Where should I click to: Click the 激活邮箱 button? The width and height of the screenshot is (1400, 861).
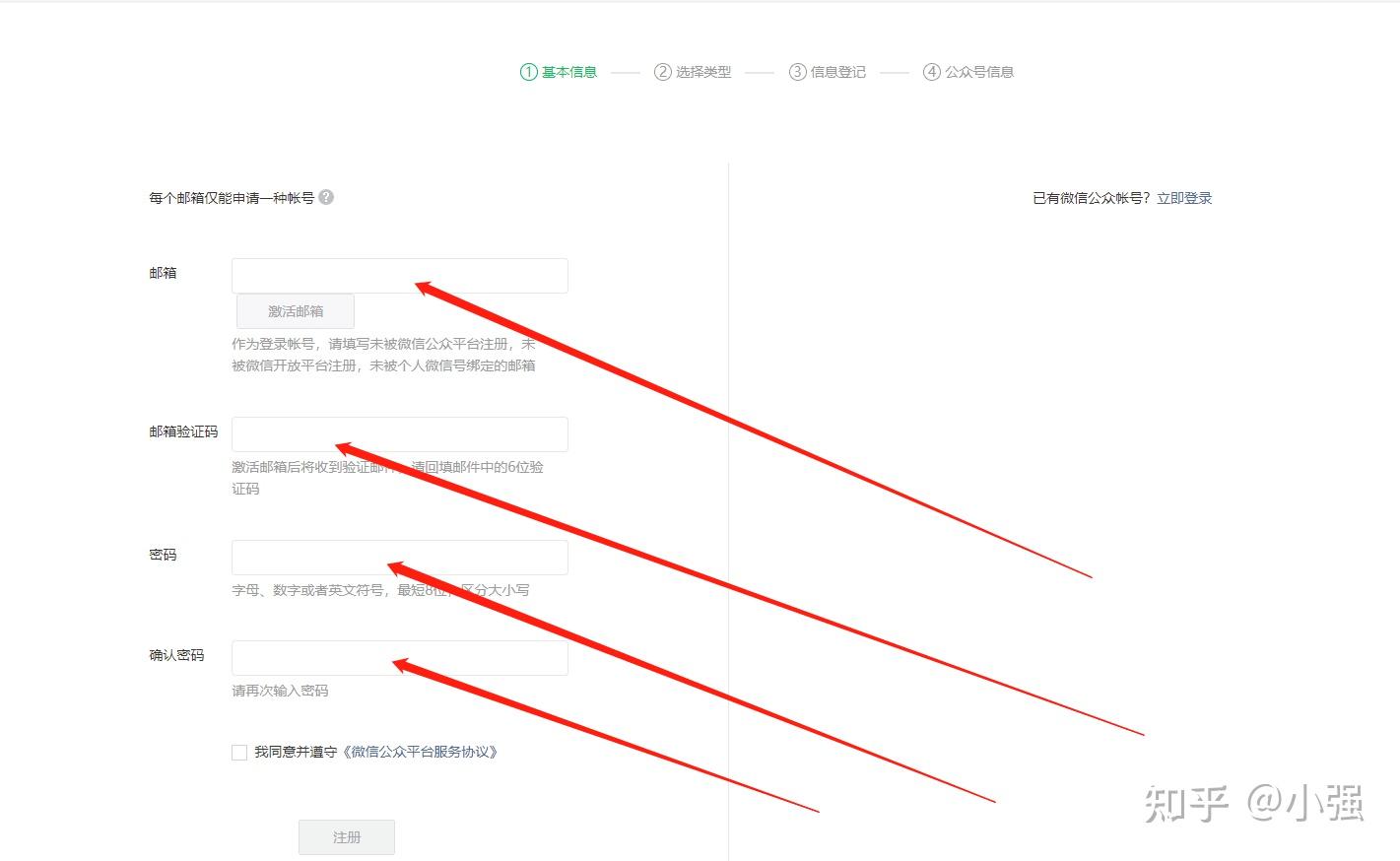pos(296,311)
